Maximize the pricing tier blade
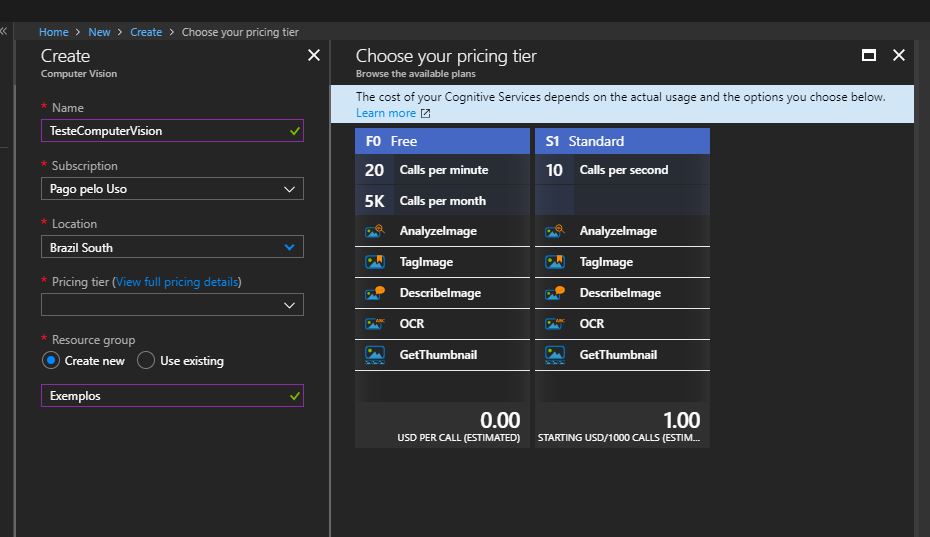The width and height of the screenshot is (930, 537). pos(869,56)
